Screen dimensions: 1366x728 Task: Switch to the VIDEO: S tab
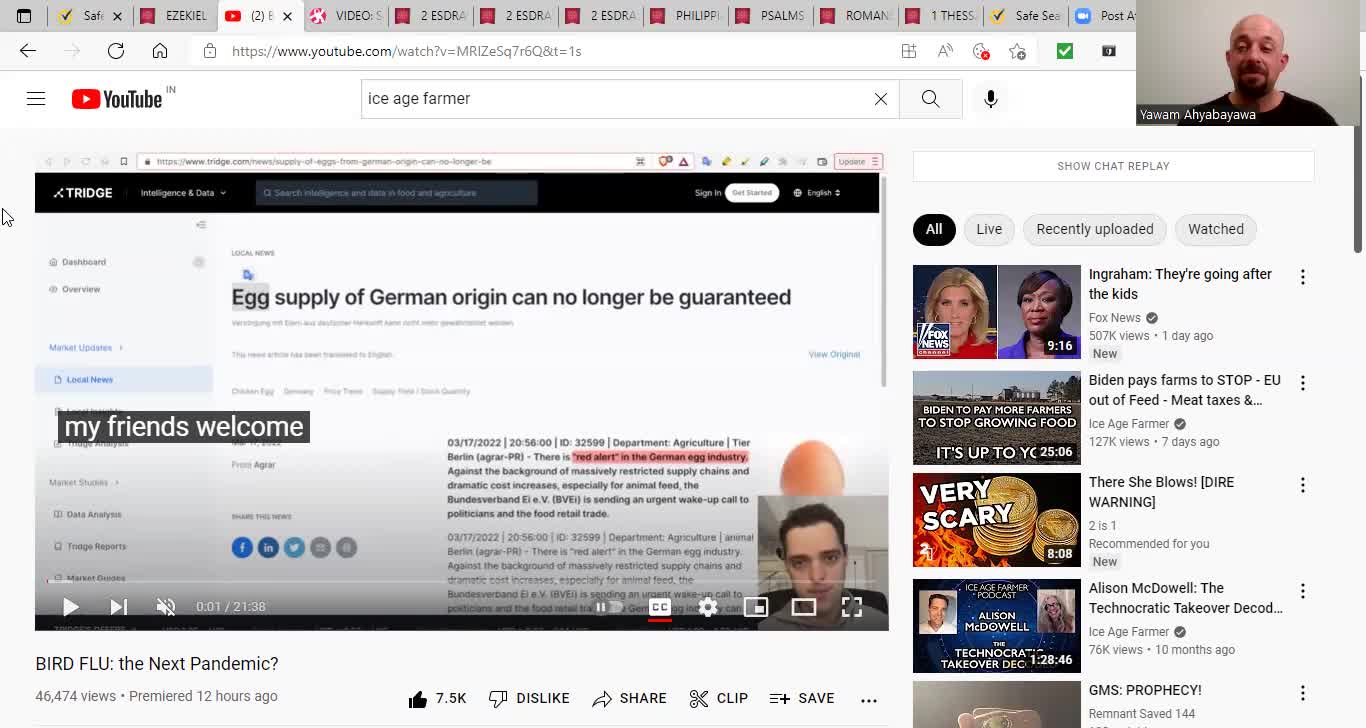coord(345,16)
